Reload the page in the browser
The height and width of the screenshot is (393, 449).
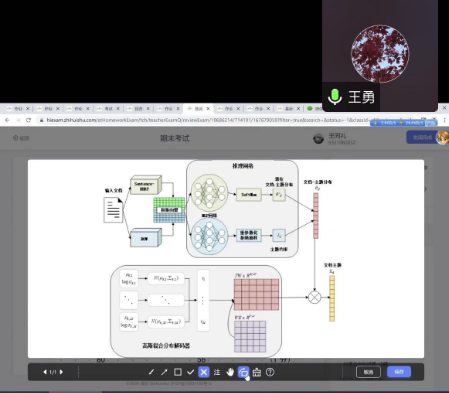28,120
